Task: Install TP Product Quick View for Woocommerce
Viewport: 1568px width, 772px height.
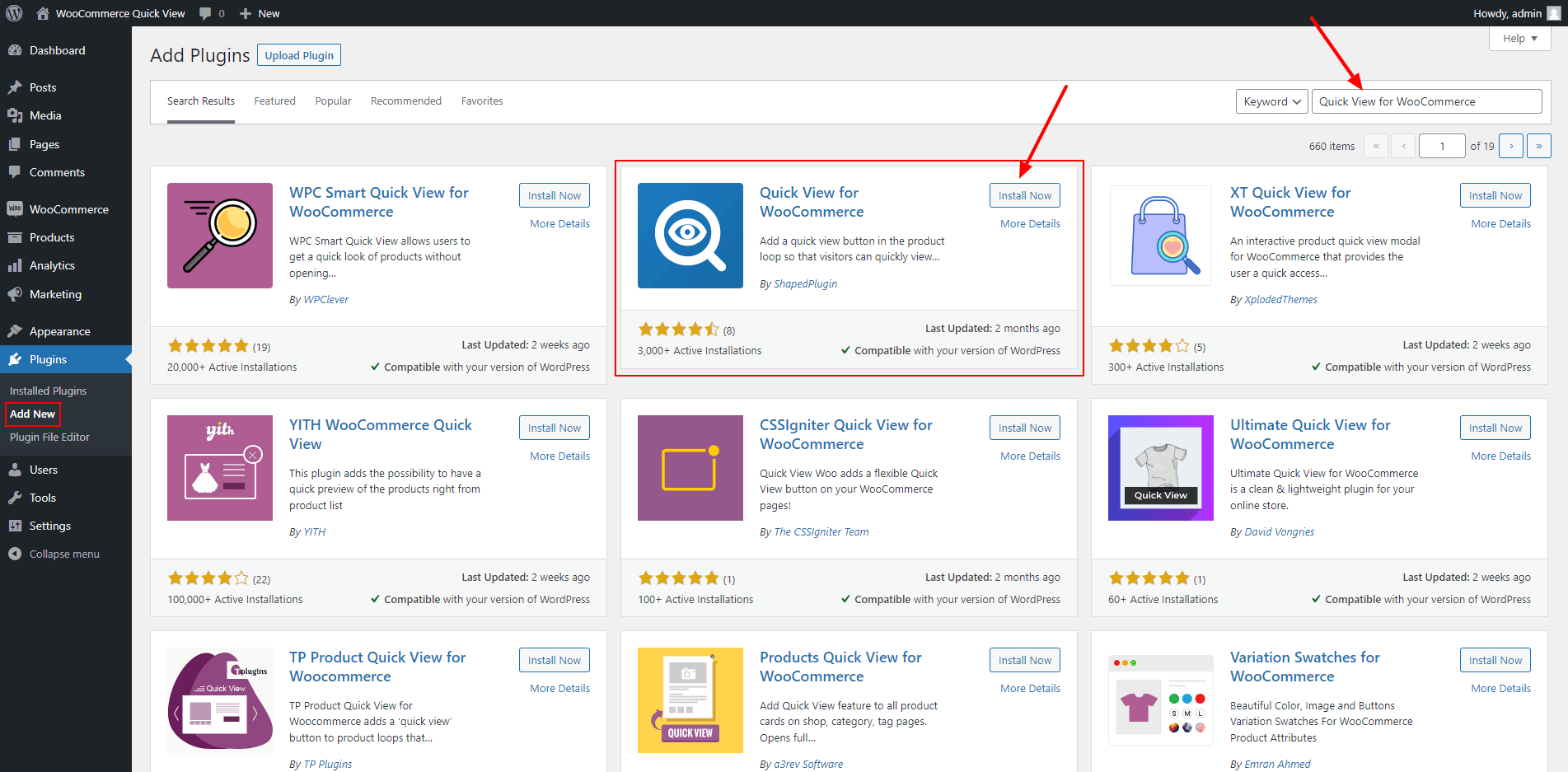Action: 555,660
